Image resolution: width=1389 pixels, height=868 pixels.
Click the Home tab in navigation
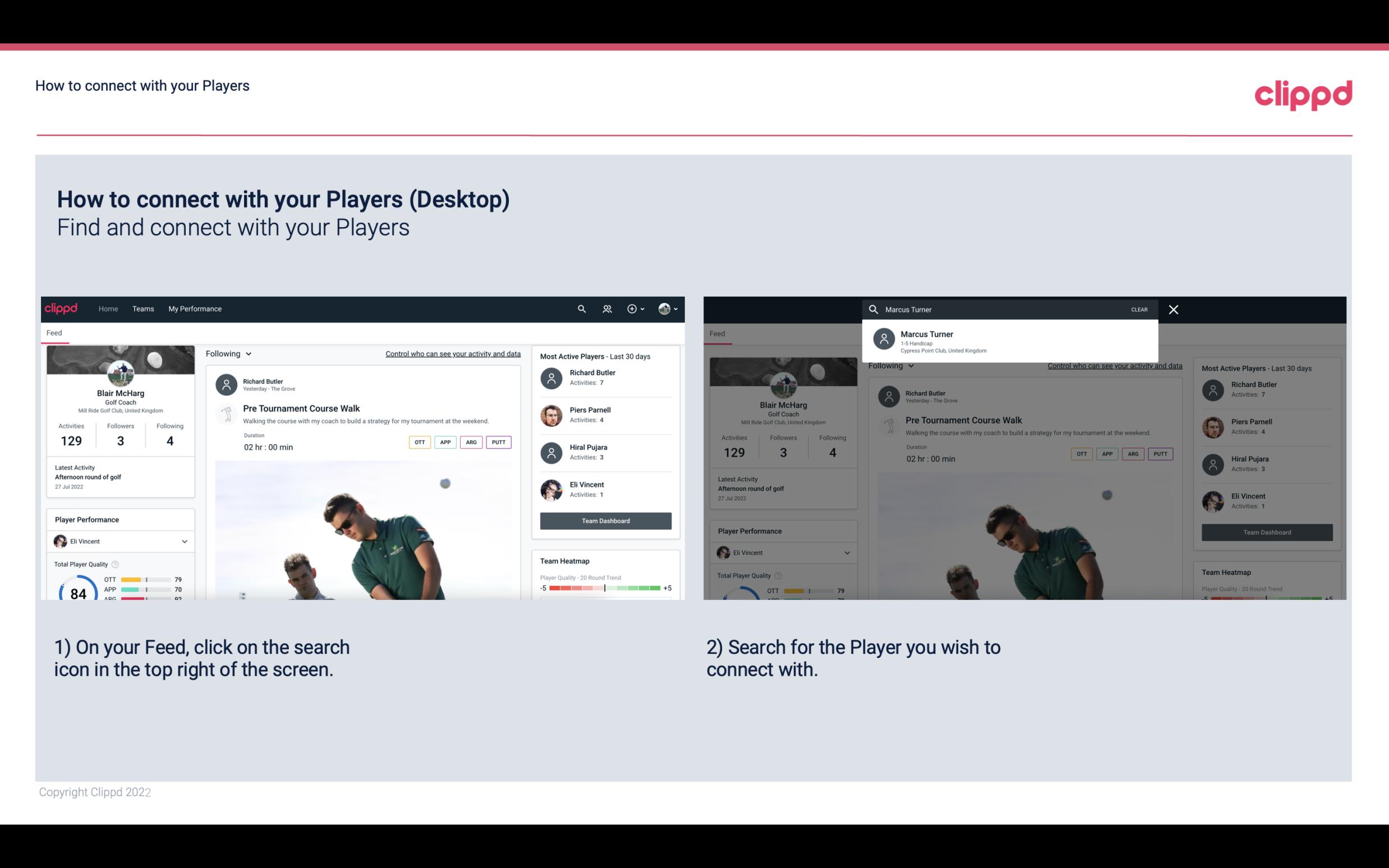[x=107, y=308]
